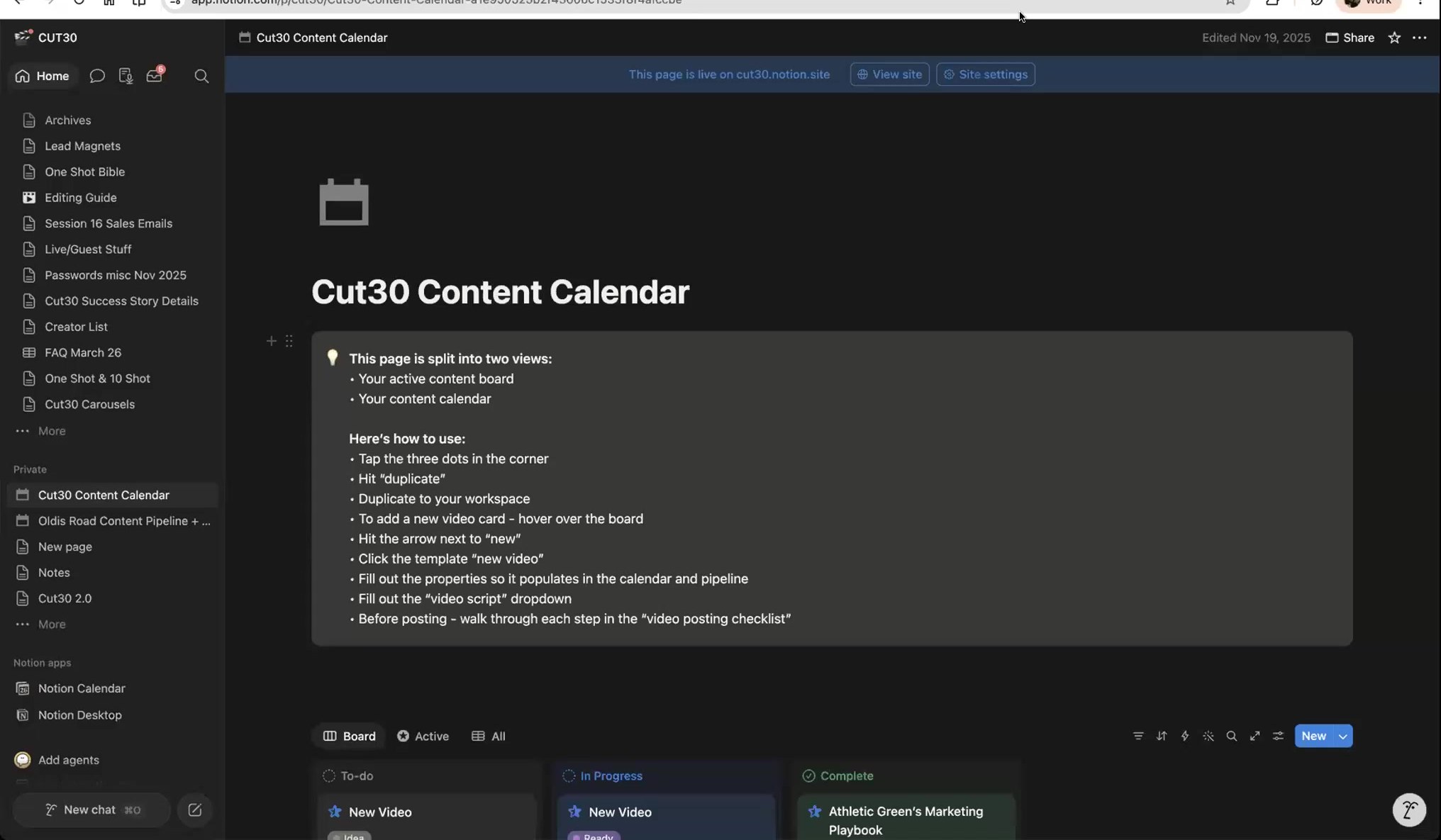
Task: Click the Complete status checkmark icon
Action: pyautogui.click(x=808, y=775)
